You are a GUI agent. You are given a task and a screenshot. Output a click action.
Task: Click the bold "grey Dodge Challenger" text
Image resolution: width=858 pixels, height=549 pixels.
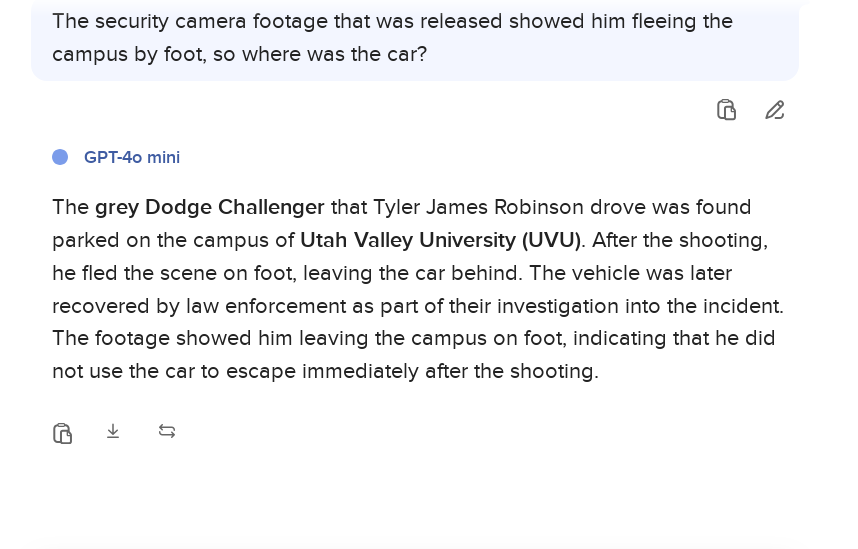pyautogui.click(x=209, y=207)
